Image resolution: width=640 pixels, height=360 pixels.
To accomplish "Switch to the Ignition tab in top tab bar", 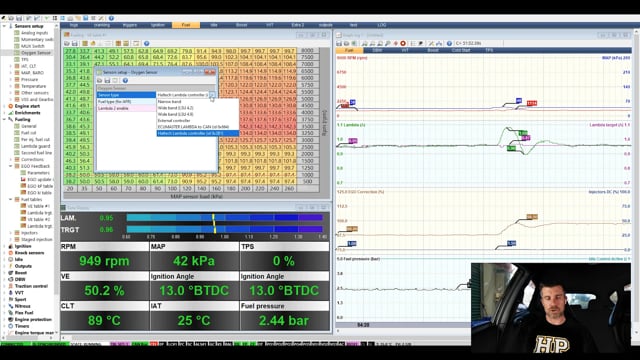I will 158,25.
